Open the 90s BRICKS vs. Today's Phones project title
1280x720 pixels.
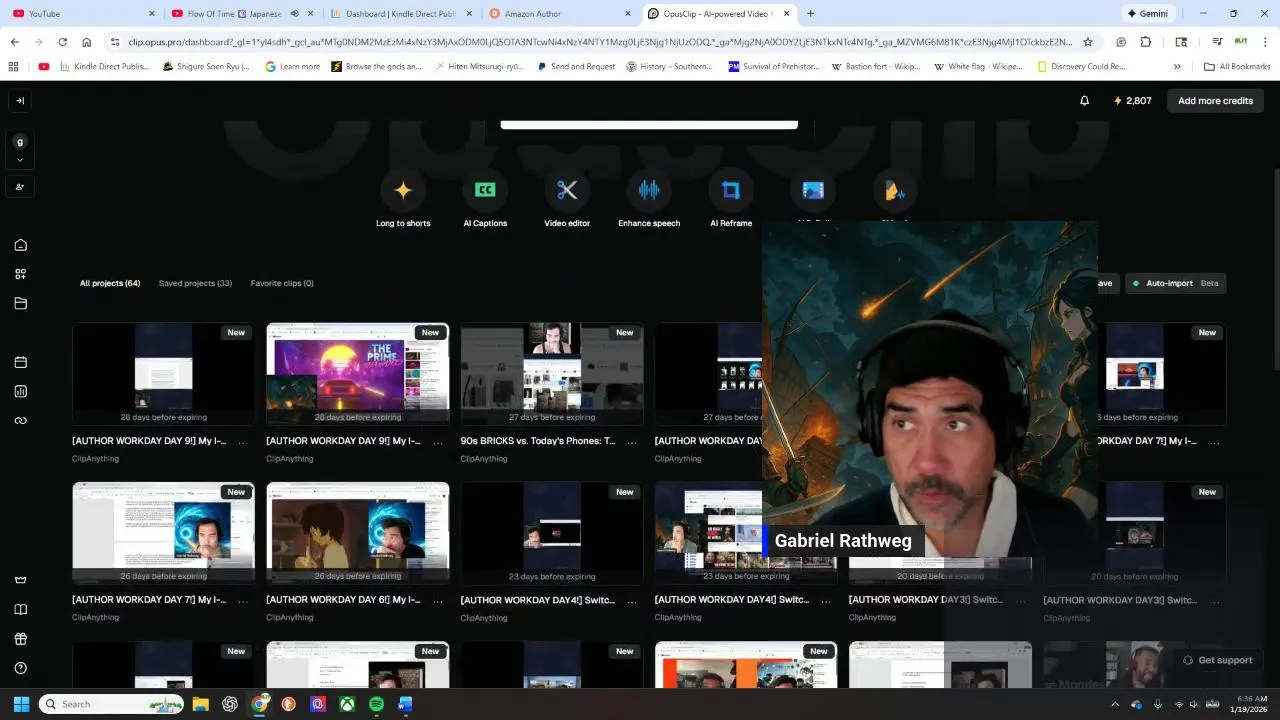[538, 441]
